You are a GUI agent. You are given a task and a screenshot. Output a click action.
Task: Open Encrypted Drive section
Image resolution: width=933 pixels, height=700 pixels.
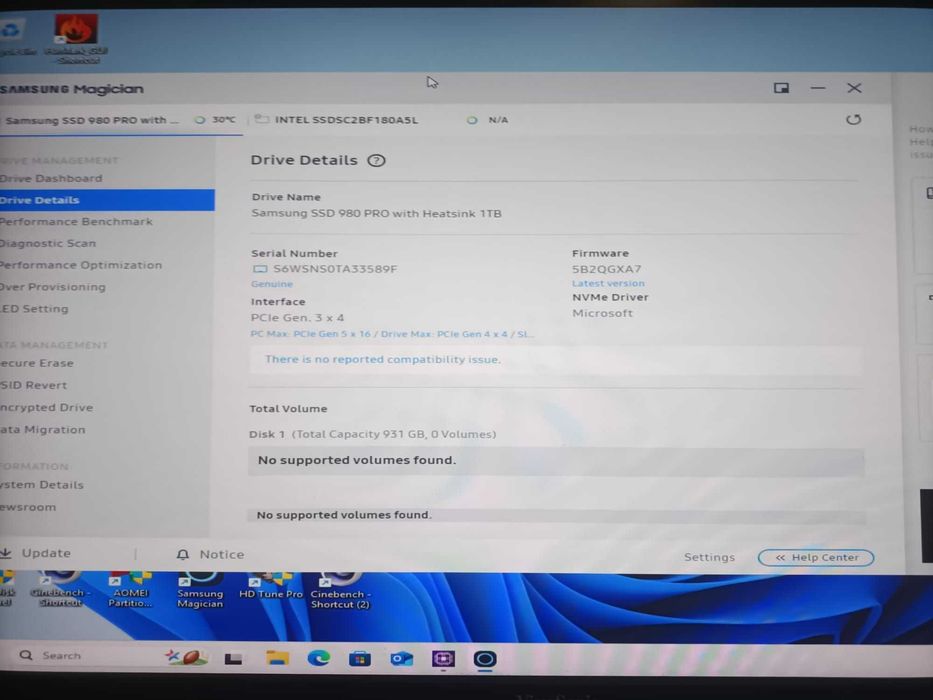(x=46, y=408)
